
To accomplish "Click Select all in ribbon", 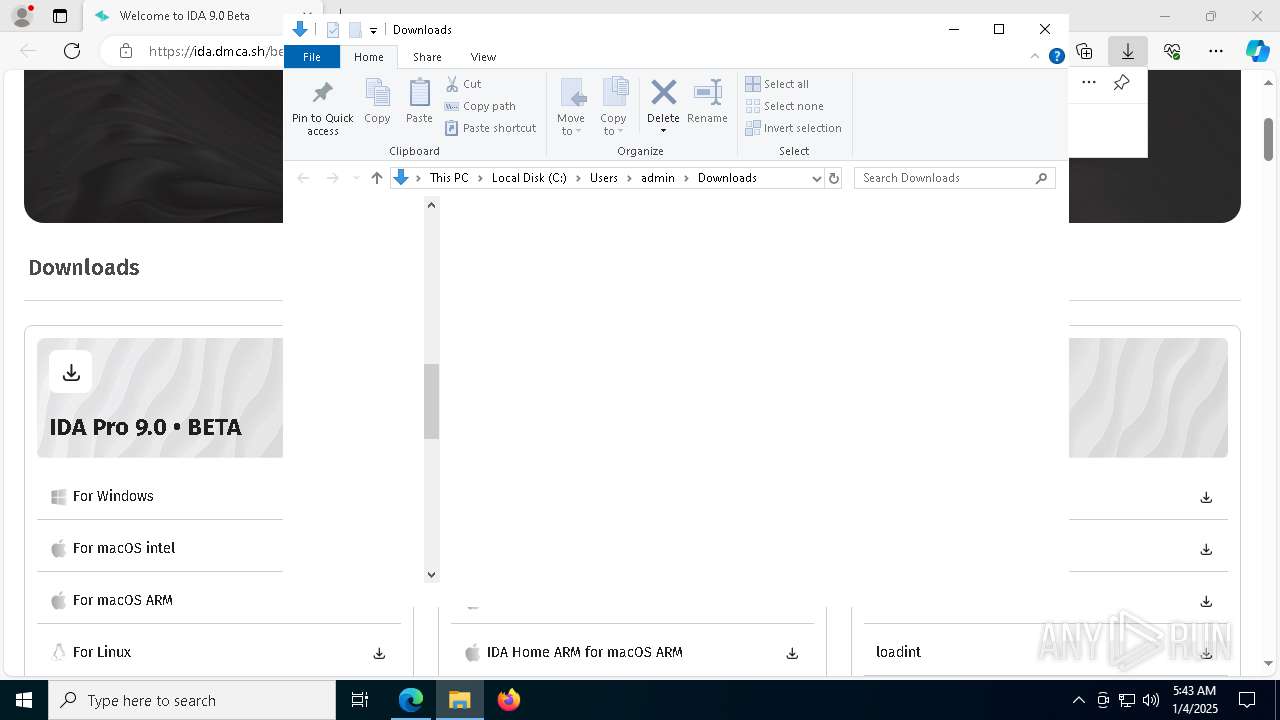I will coord(777,84).
